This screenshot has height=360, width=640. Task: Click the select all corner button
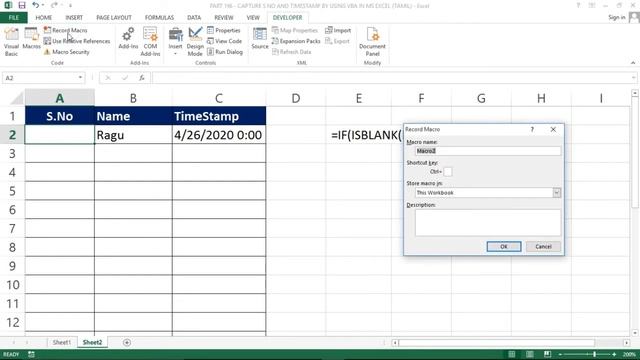16,98
